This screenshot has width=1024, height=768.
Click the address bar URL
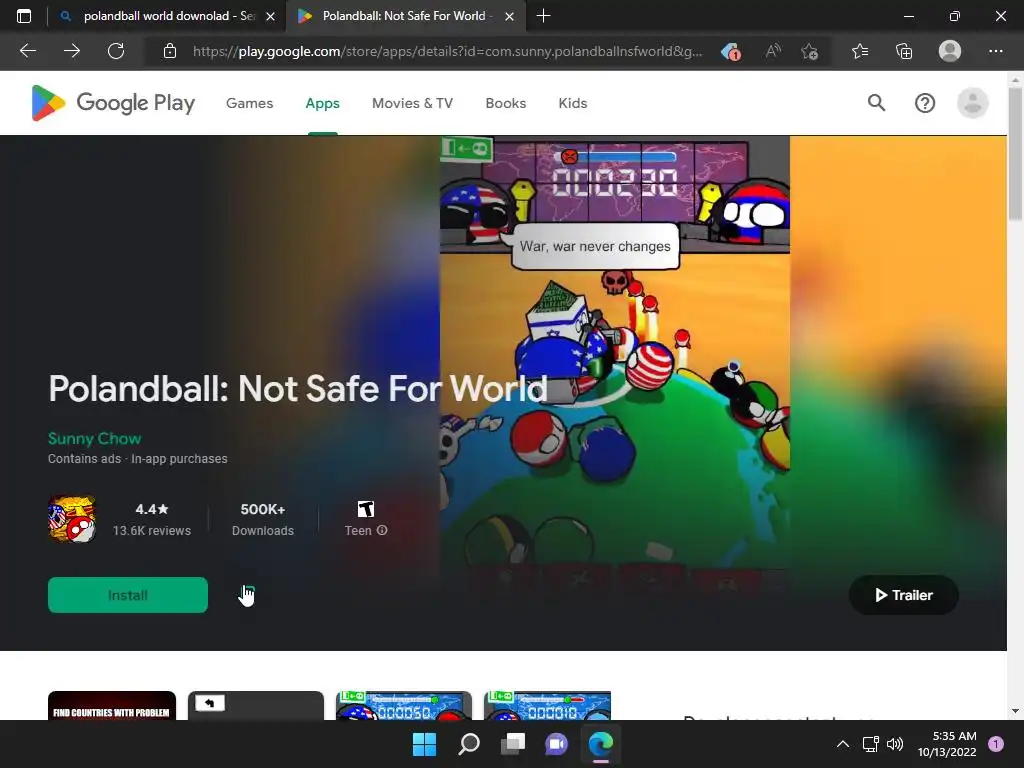pyautogui.click(x=447, y=51)
